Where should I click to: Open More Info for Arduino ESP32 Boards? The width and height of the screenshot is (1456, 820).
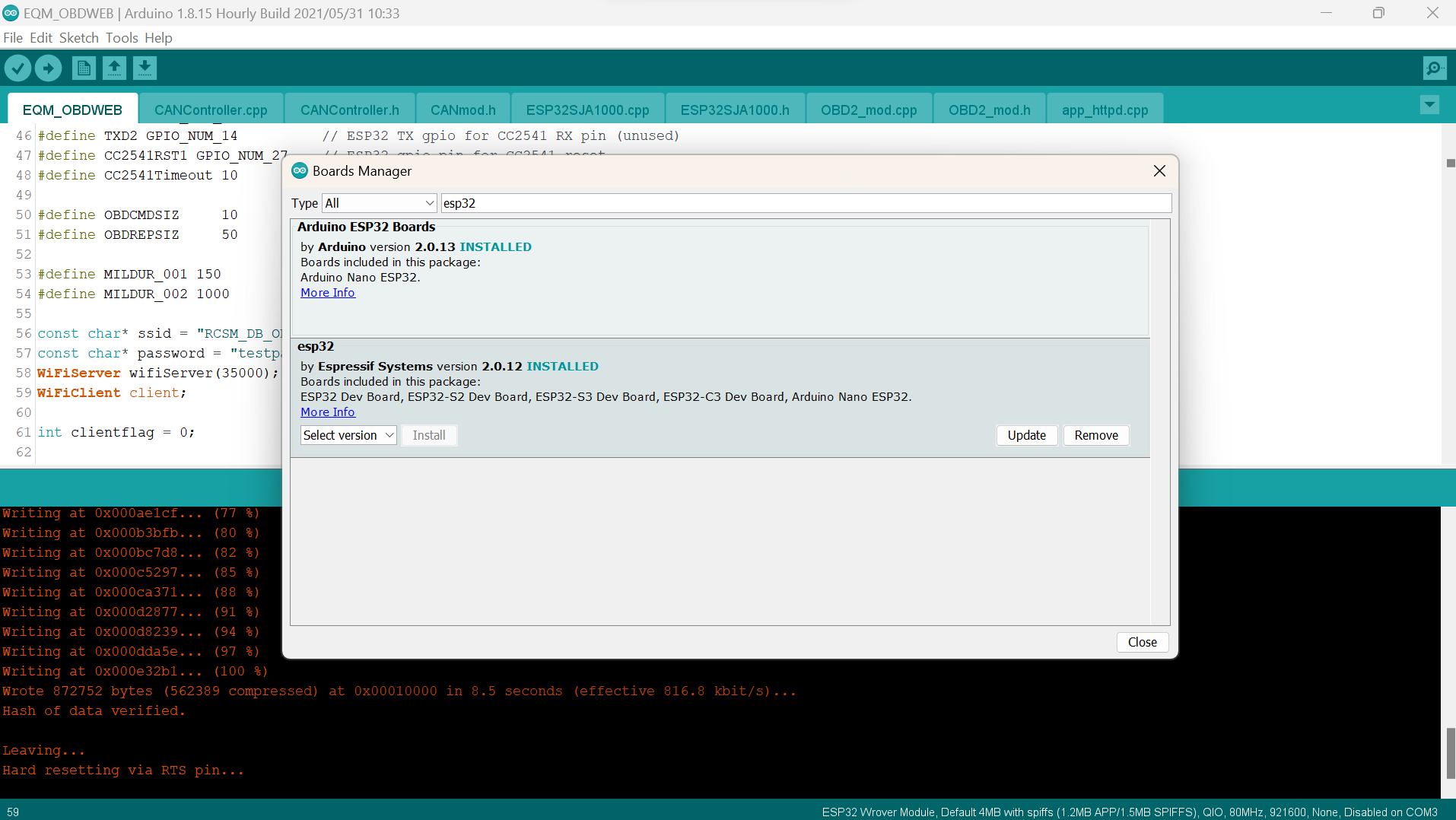point(327,293)
